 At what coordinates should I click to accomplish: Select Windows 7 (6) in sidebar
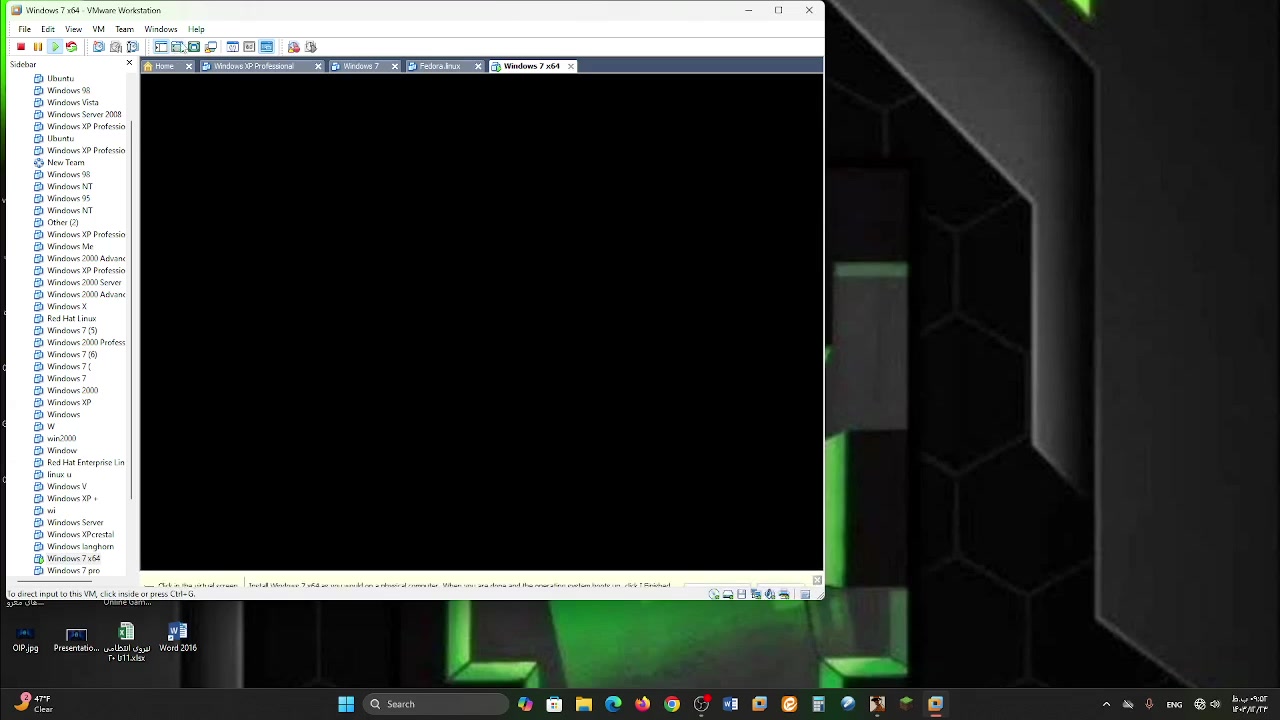[x=72, y=354]
